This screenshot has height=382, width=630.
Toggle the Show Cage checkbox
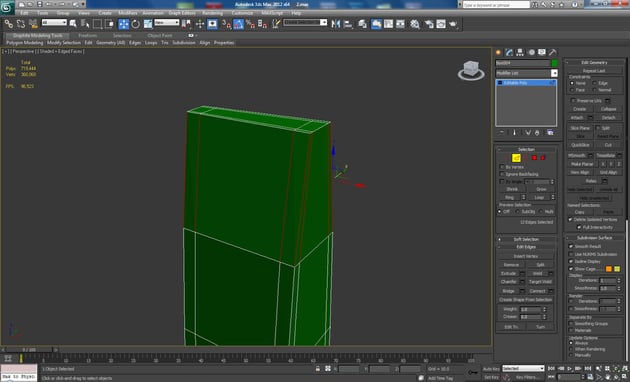[571, 269]
